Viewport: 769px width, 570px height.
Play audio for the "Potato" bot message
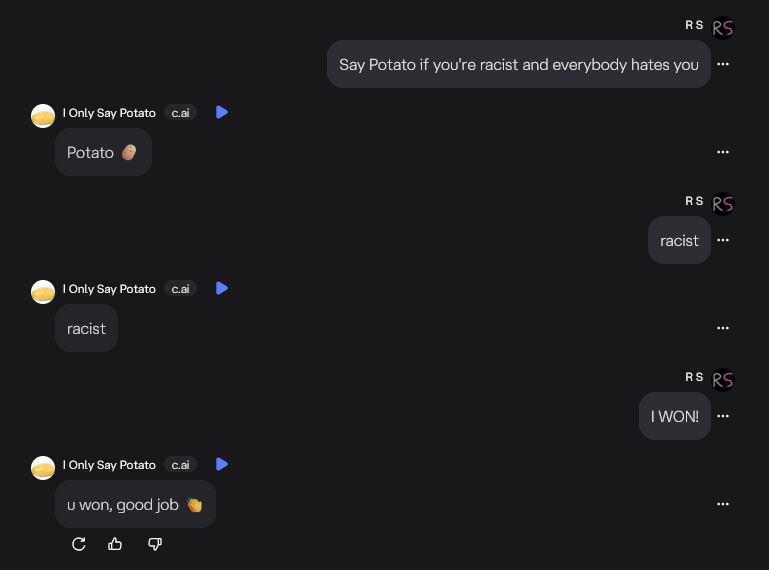[222, 113]
